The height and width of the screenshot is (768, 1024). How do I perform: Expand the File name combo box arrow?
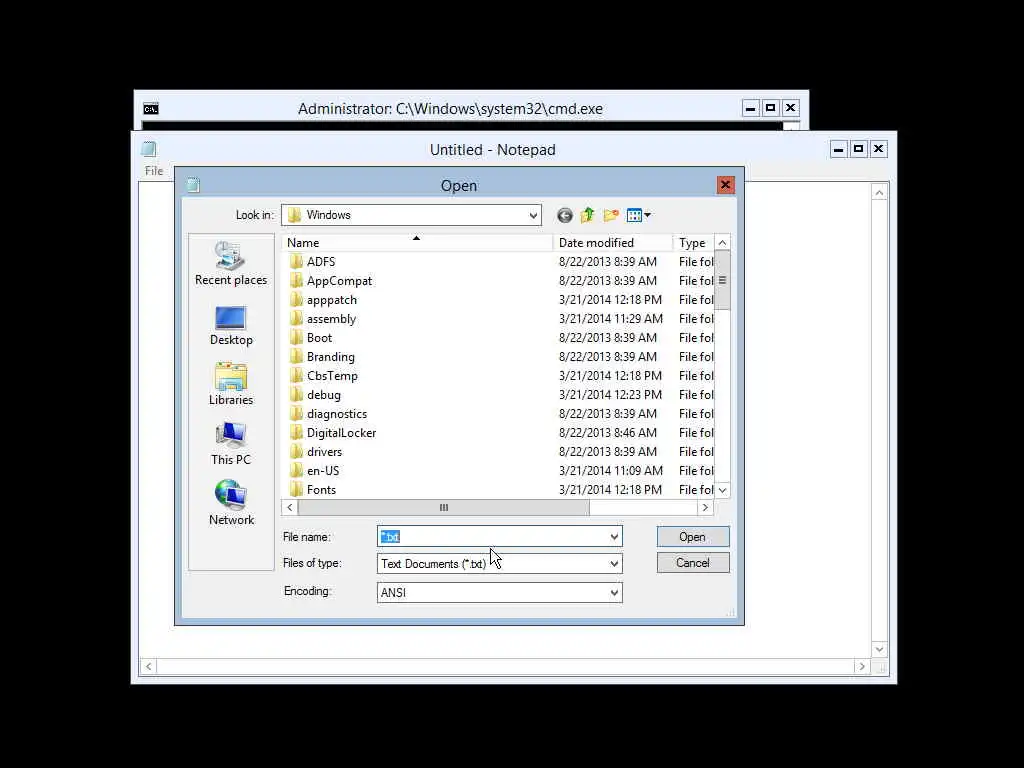(614, 537)
